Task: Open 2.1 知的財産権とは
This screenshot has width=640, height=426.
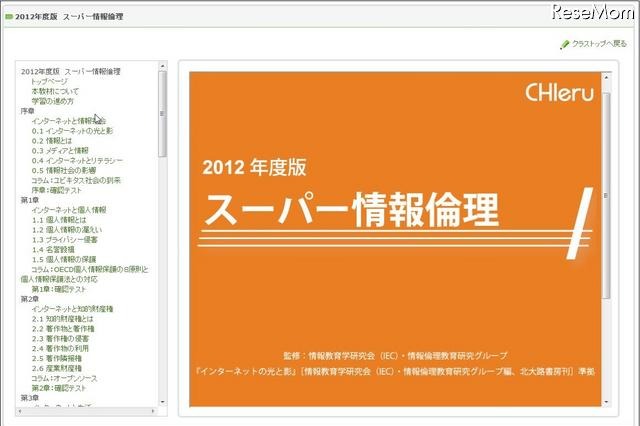Action: point(62,319)
